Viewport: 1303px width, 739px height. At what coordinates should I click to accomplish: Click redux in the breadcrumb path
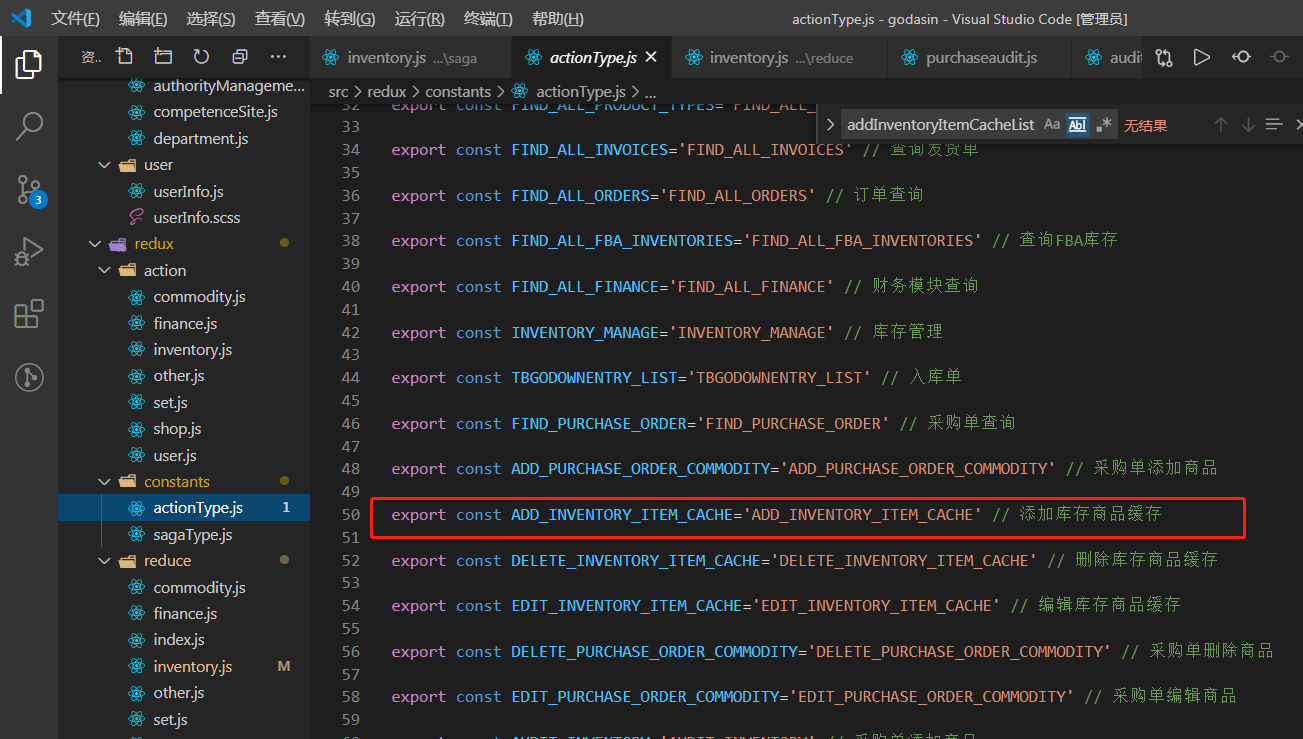coord(387,91)
